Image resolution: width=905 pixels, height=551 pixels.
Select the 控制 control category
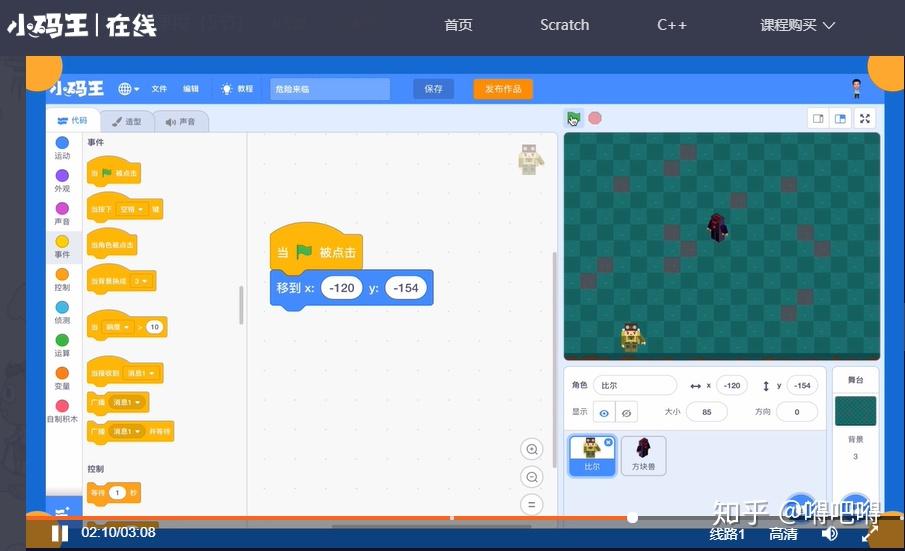62,279
